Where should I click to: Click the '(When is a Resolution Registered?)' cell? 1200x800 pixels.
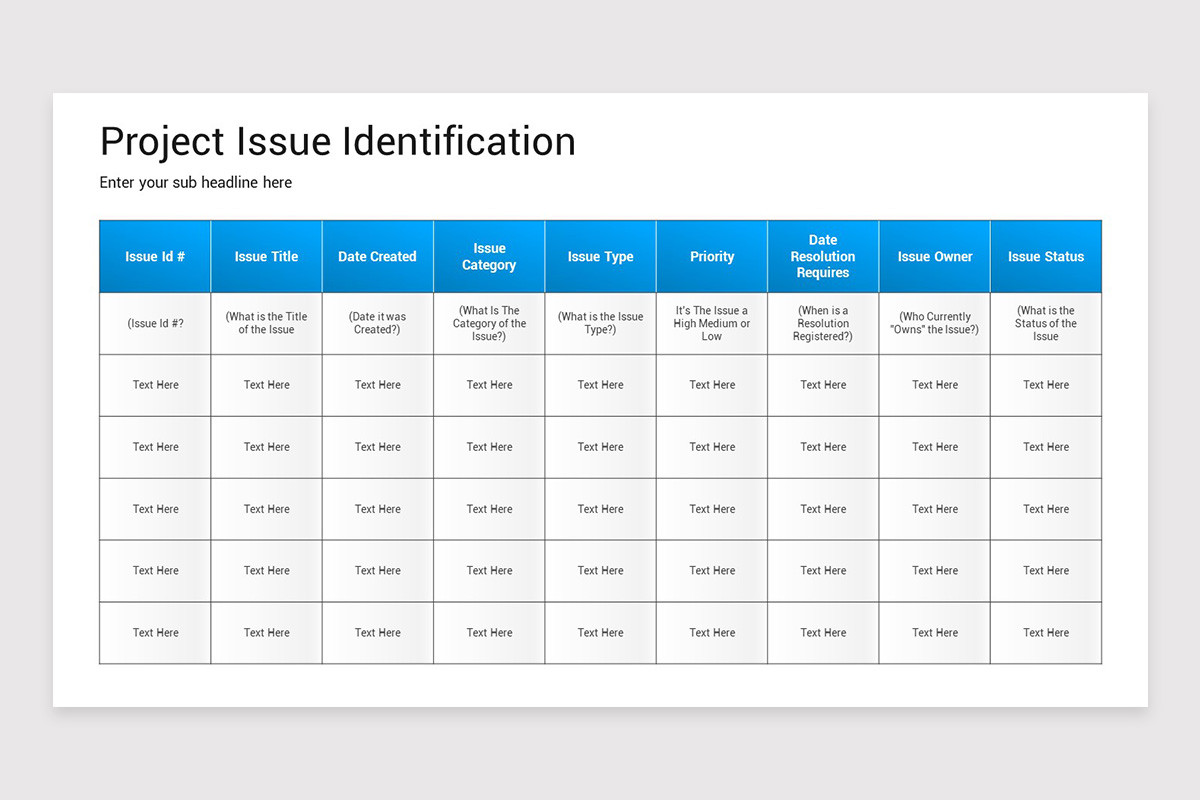[x=823, y=323]
